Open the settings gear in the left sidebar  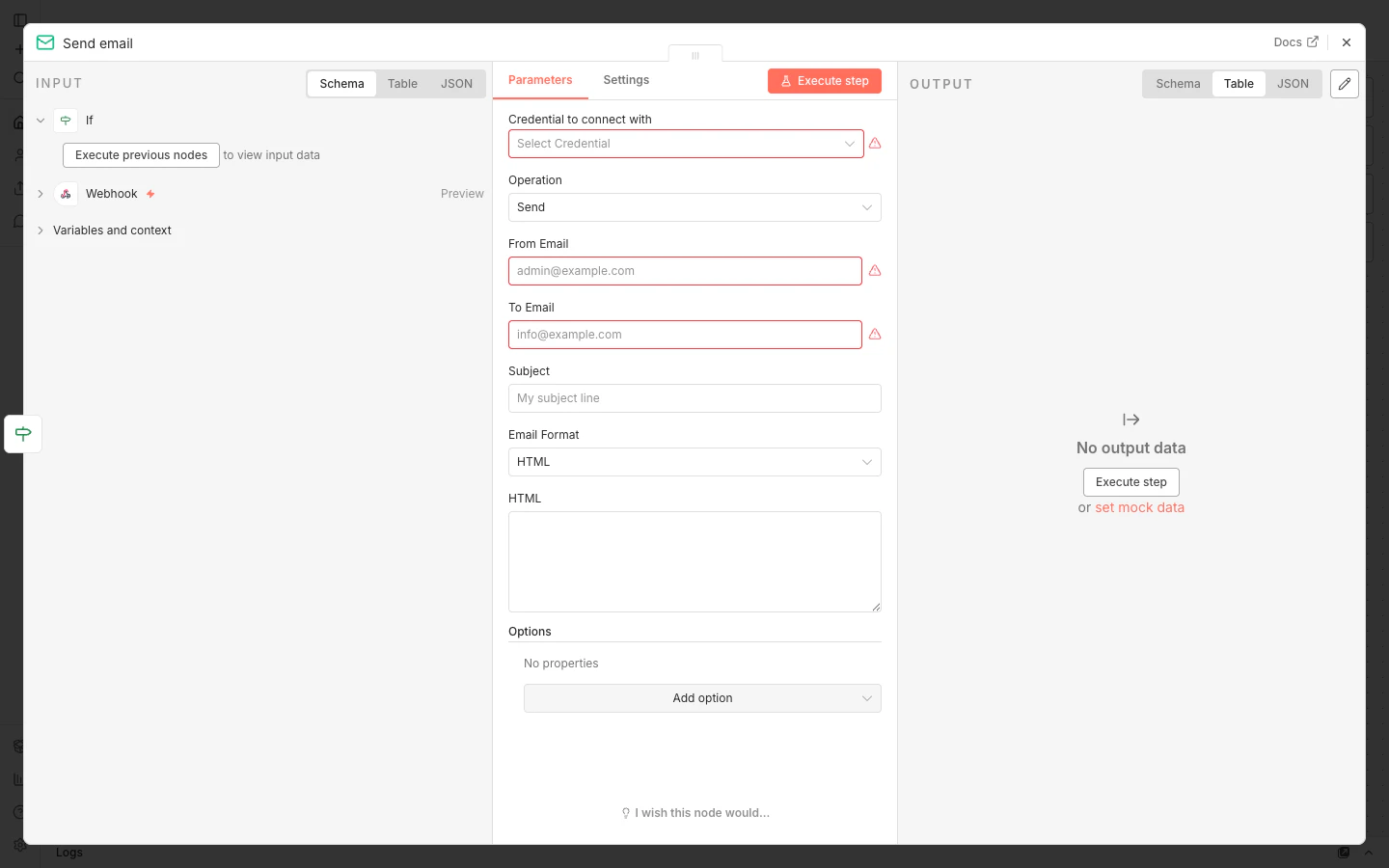click(17, 845)
